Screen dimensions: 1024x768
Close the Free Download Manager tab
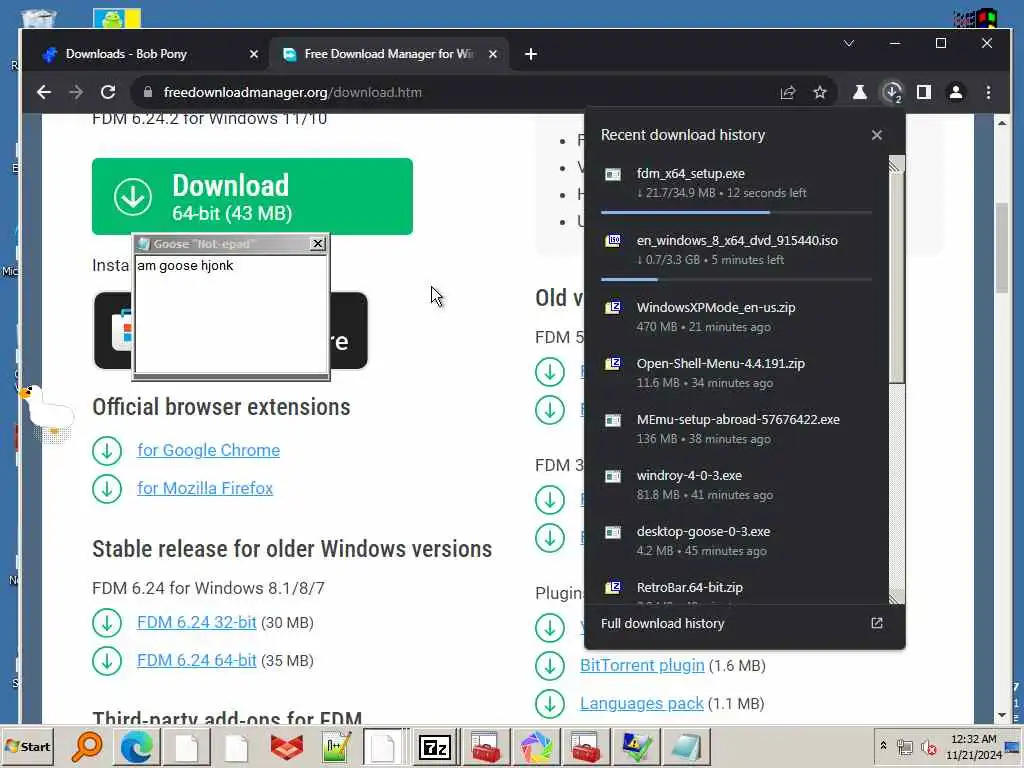pyautogui.click(x=493, y=54)
